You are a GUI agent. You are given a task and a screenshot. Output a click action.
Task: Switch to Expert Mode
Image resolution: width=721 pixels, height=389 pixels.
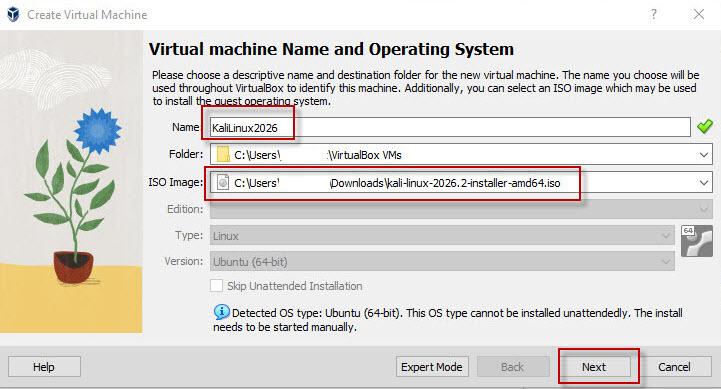pyautogui.click(x=432, y=367)
